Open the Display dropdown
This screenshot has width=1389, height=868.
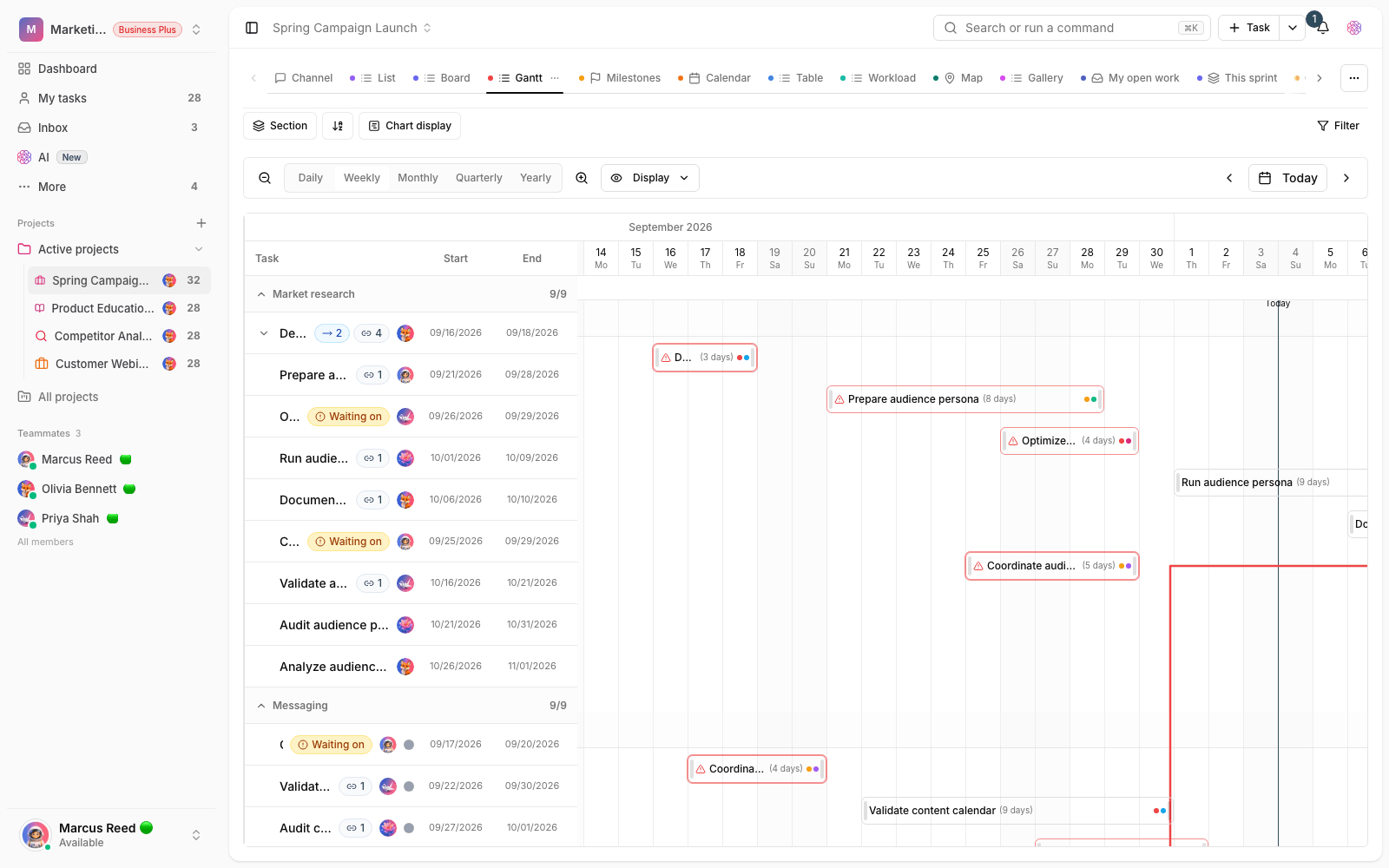click(649, 178)
